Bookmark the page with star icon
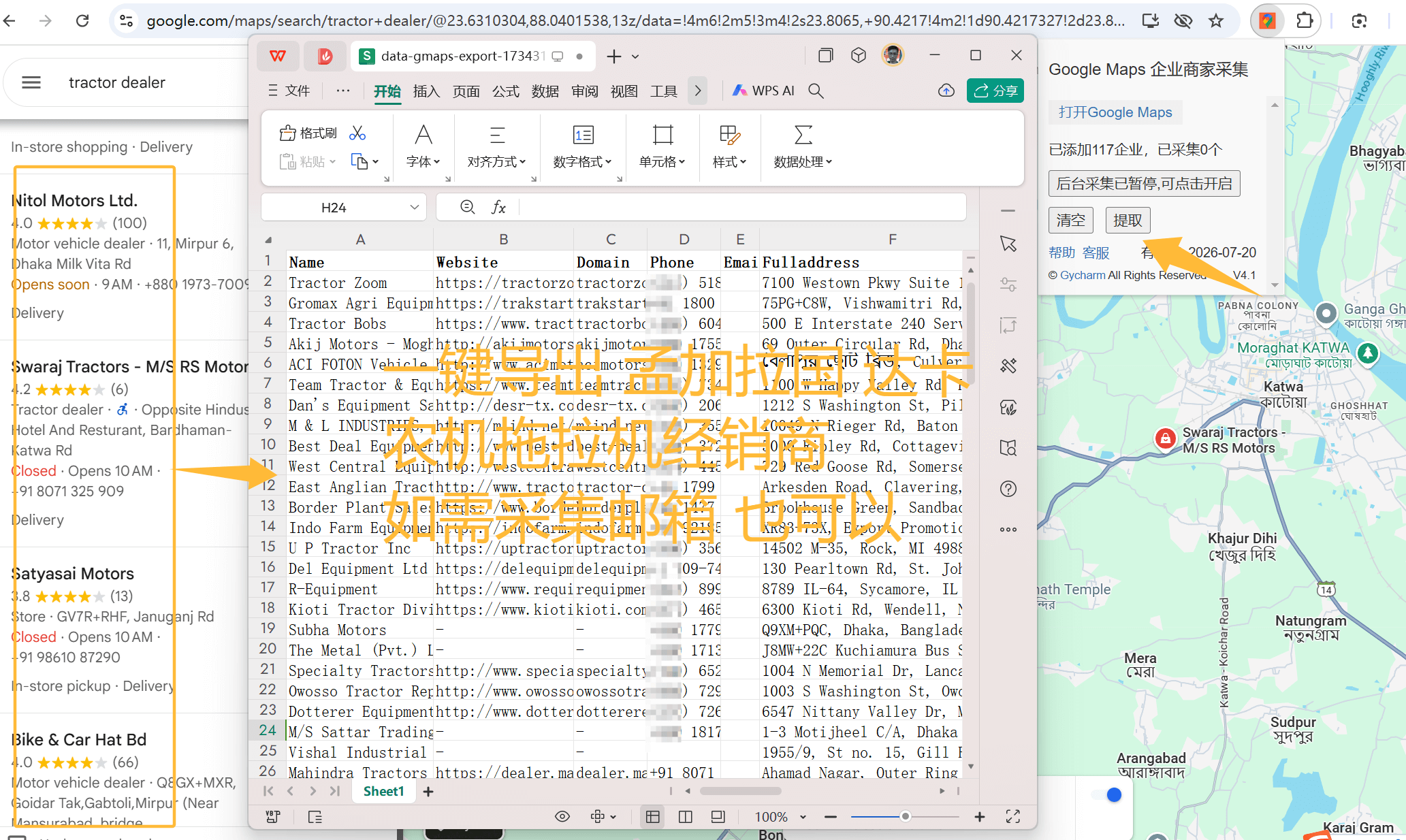Image resolution: width=1406 pixels, height=840 pixels. click(x=1216, y=20)
